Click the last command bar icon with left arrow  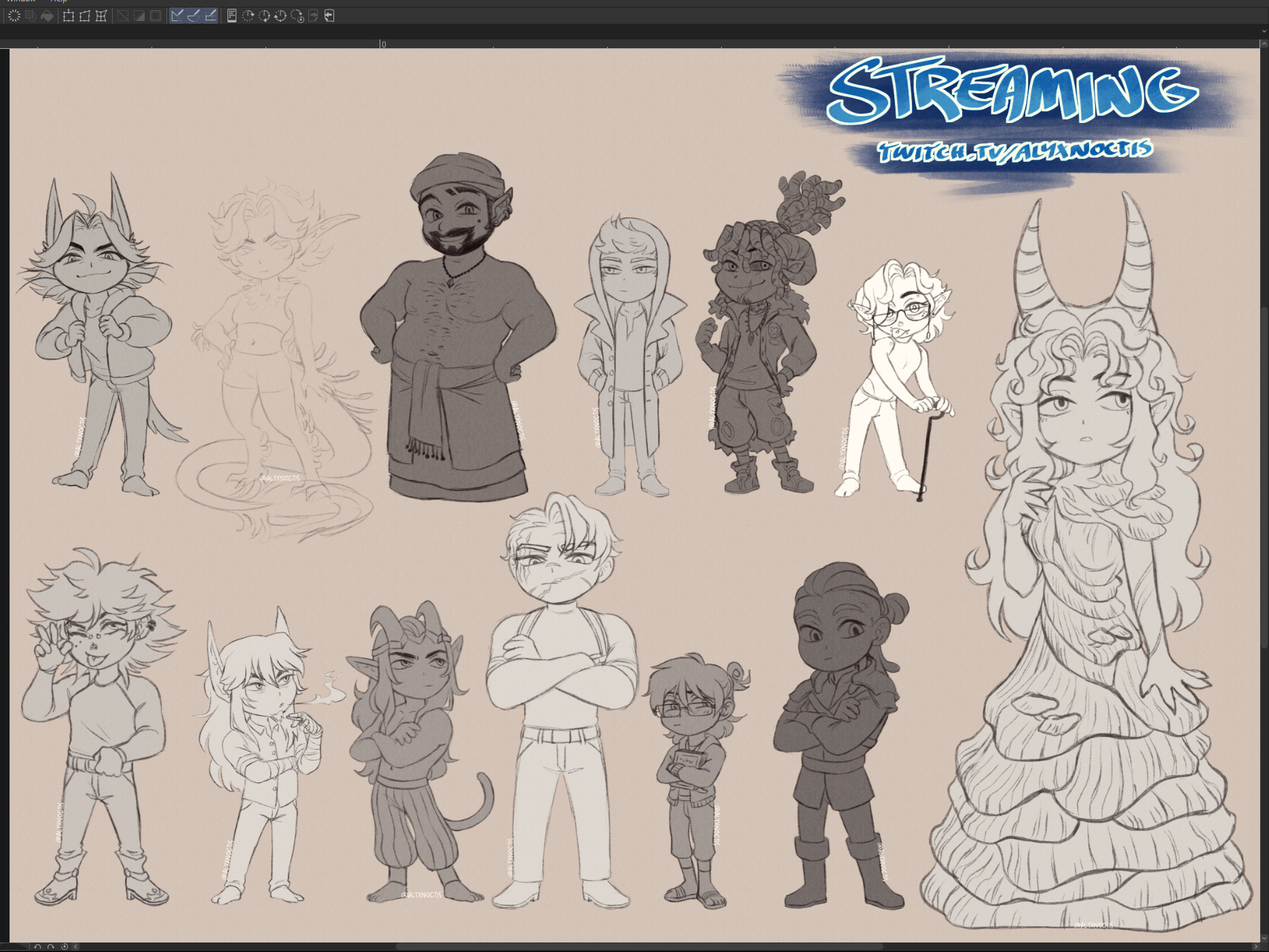pyautogui.click(x=329, y=16)
